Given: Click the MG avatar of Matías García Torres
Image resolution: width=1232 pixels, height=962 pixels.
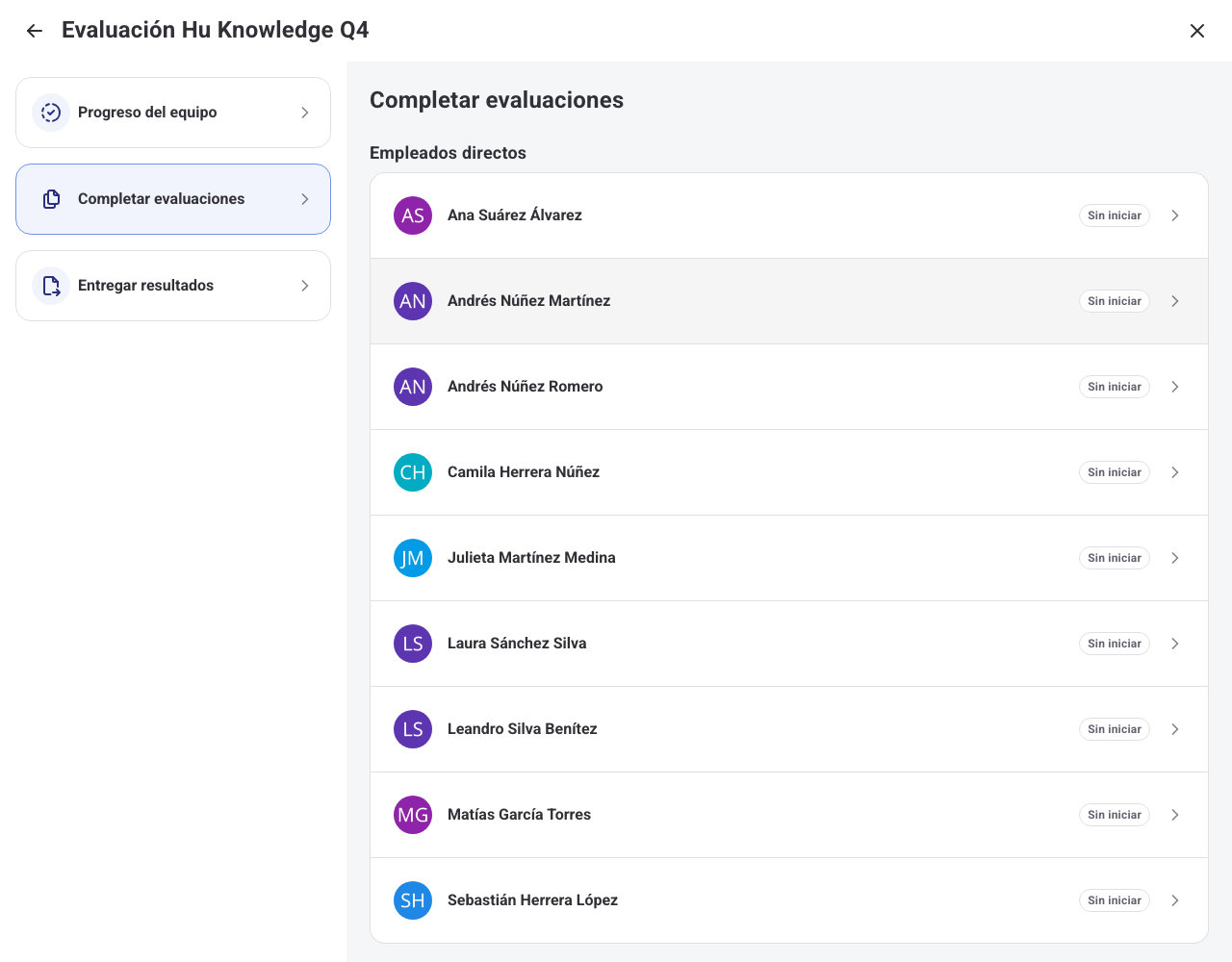Looking at the screenshot, I should point(413,815).
